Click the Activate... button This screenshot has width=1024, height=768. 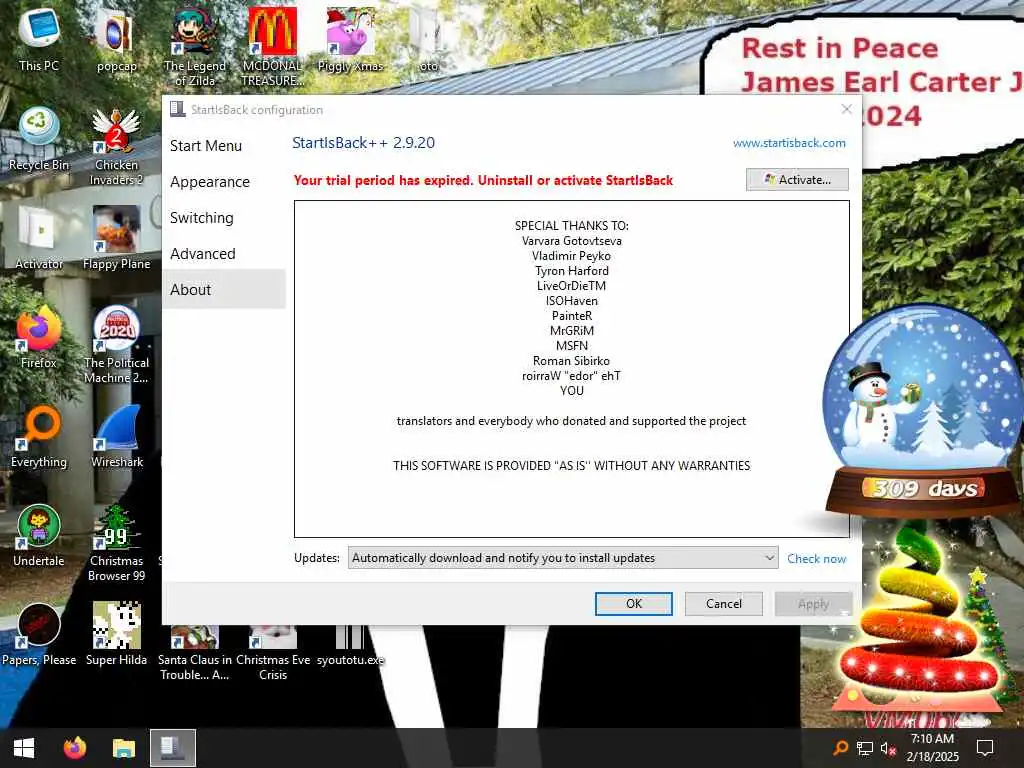point(797,180)
